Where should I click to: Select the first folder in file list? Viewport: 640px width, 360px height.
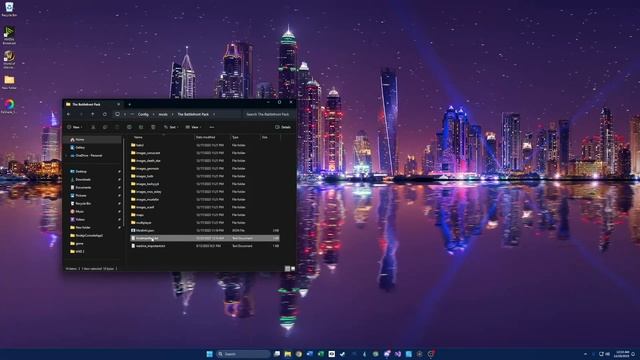205,145
